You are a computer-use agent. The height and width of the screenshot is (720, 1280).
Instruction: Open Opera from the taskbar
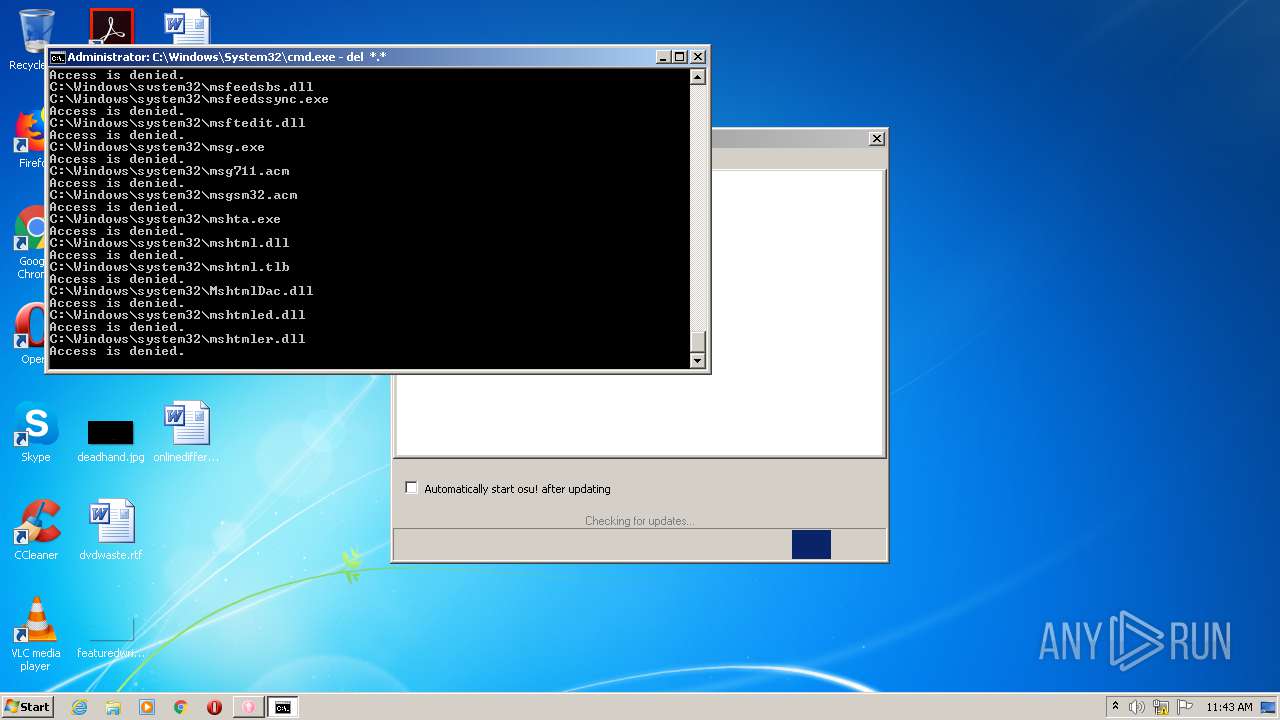click(214, 707)
